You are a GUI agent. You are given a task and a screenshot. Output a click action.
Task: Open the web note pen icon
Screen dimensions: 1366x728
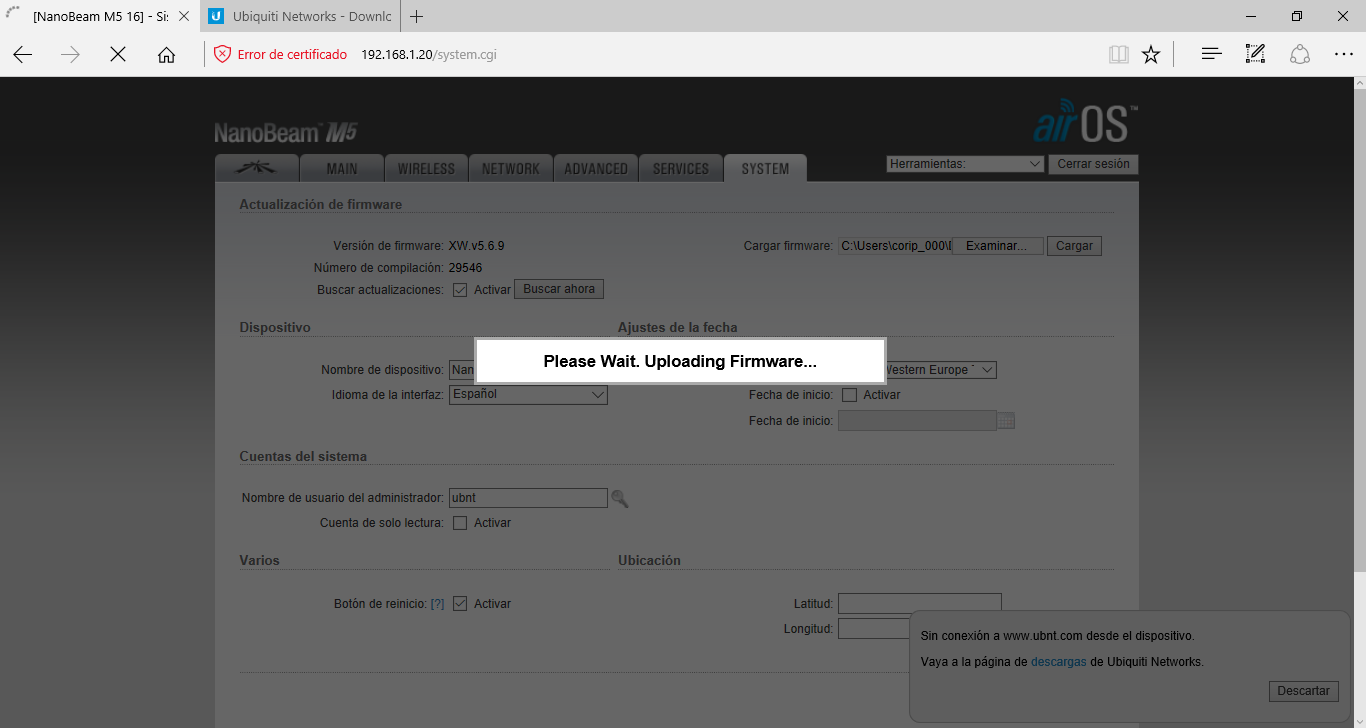[x=1255, y=55]
